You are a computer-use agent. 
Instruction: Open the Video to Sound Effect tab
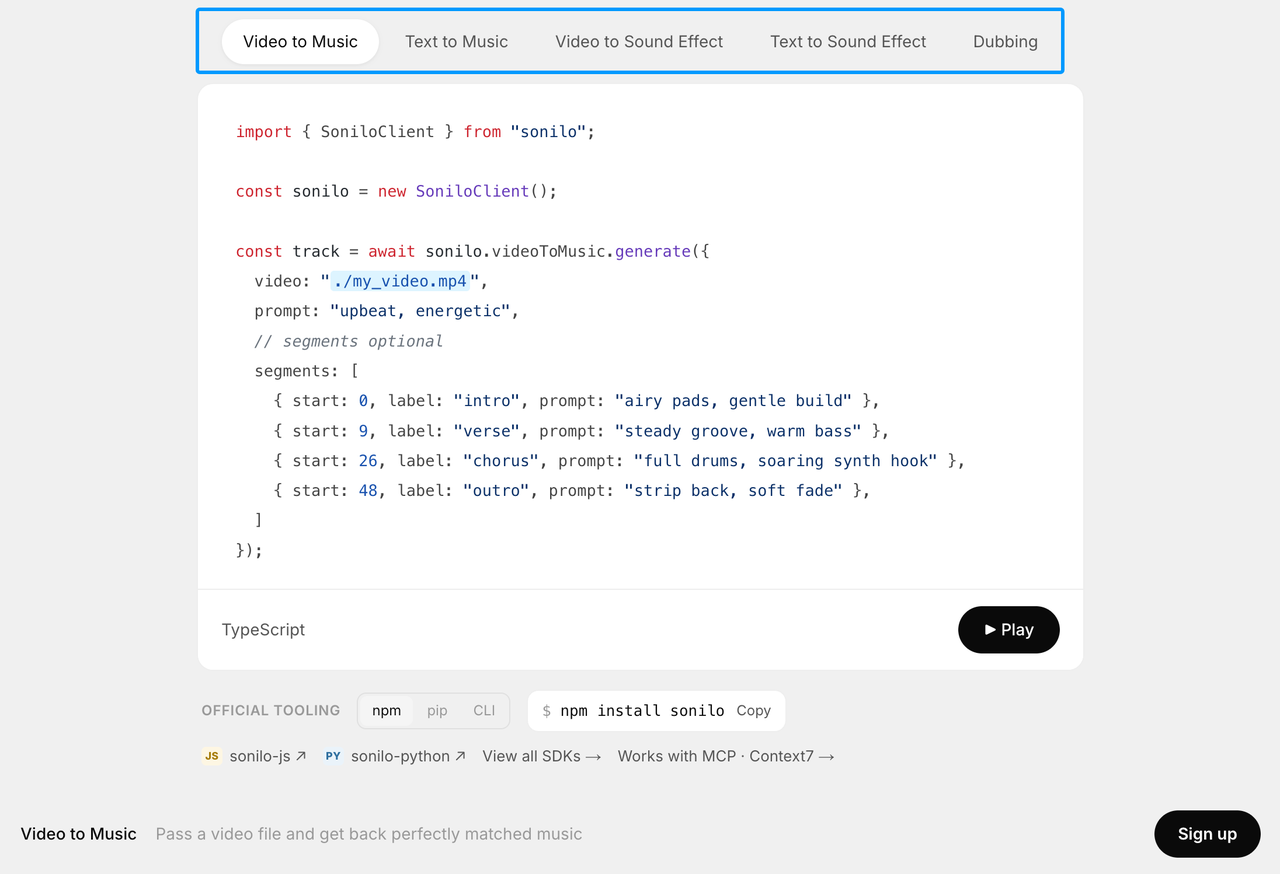(639, 42)
